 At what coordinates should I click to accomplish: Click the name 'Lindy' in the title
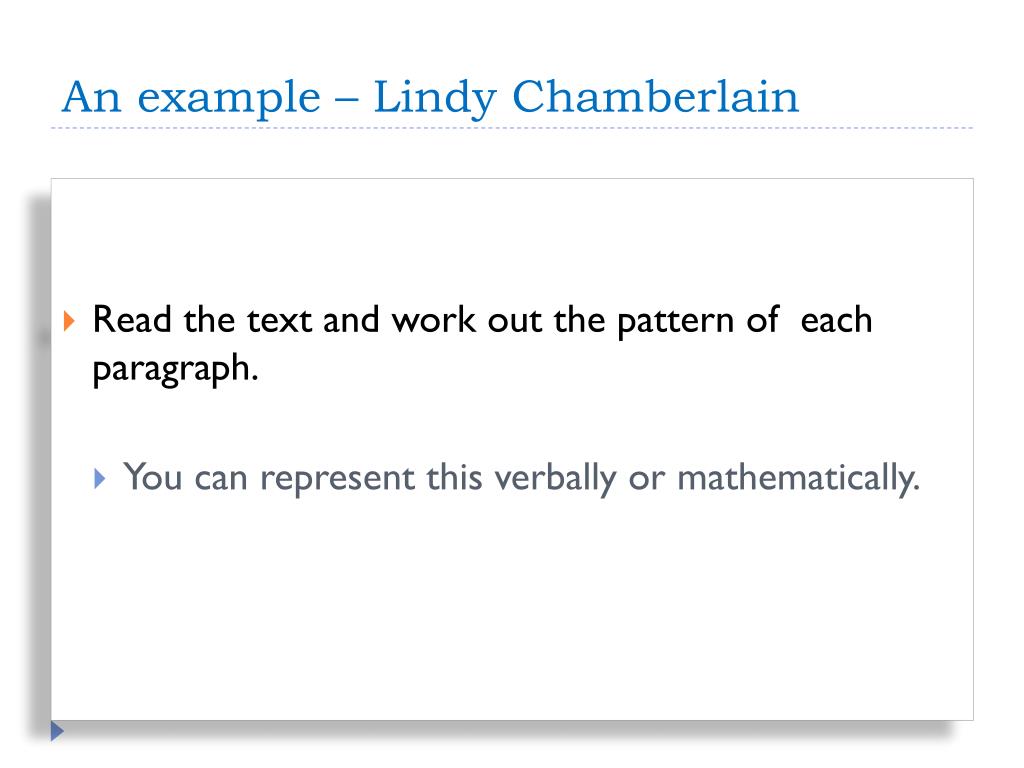(x=435, y=98)
